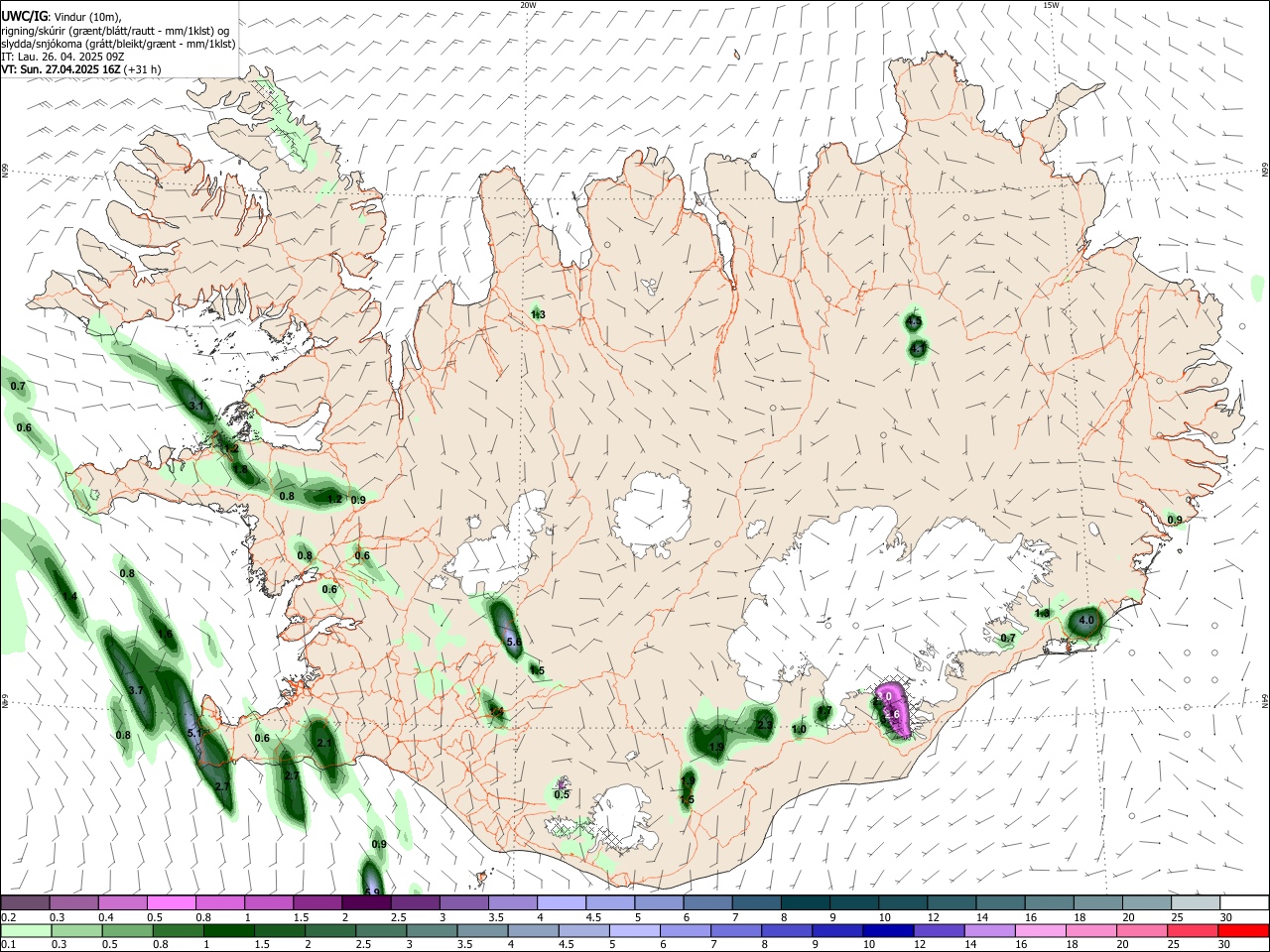Click the "20W" longitude label
Image resolution: width=1270 pixels, height=952 pixels.
pyautogui.click(x=529, y=5)
